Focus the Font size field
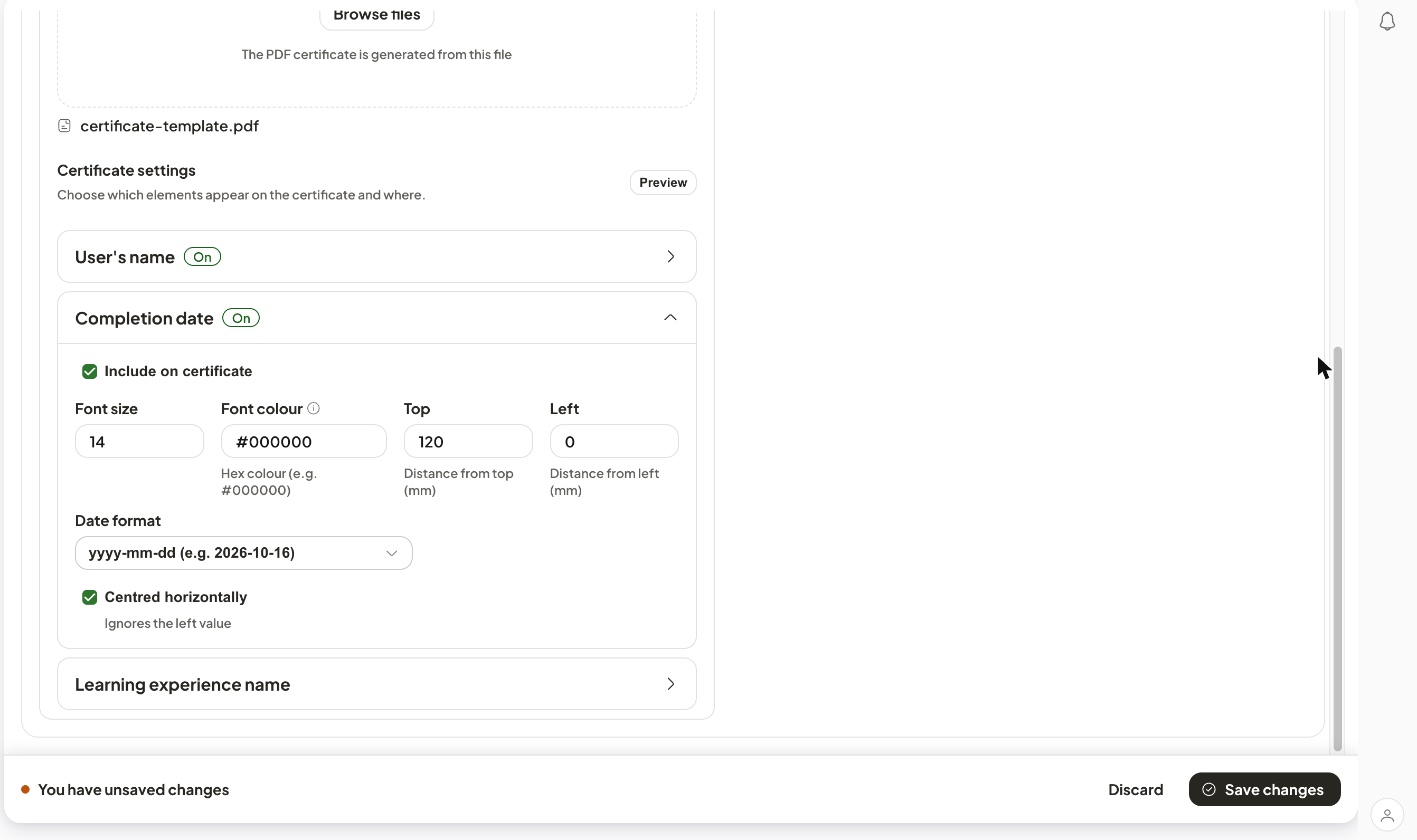The width and height of the screenshot is (1417, 840). click(139, 441)
